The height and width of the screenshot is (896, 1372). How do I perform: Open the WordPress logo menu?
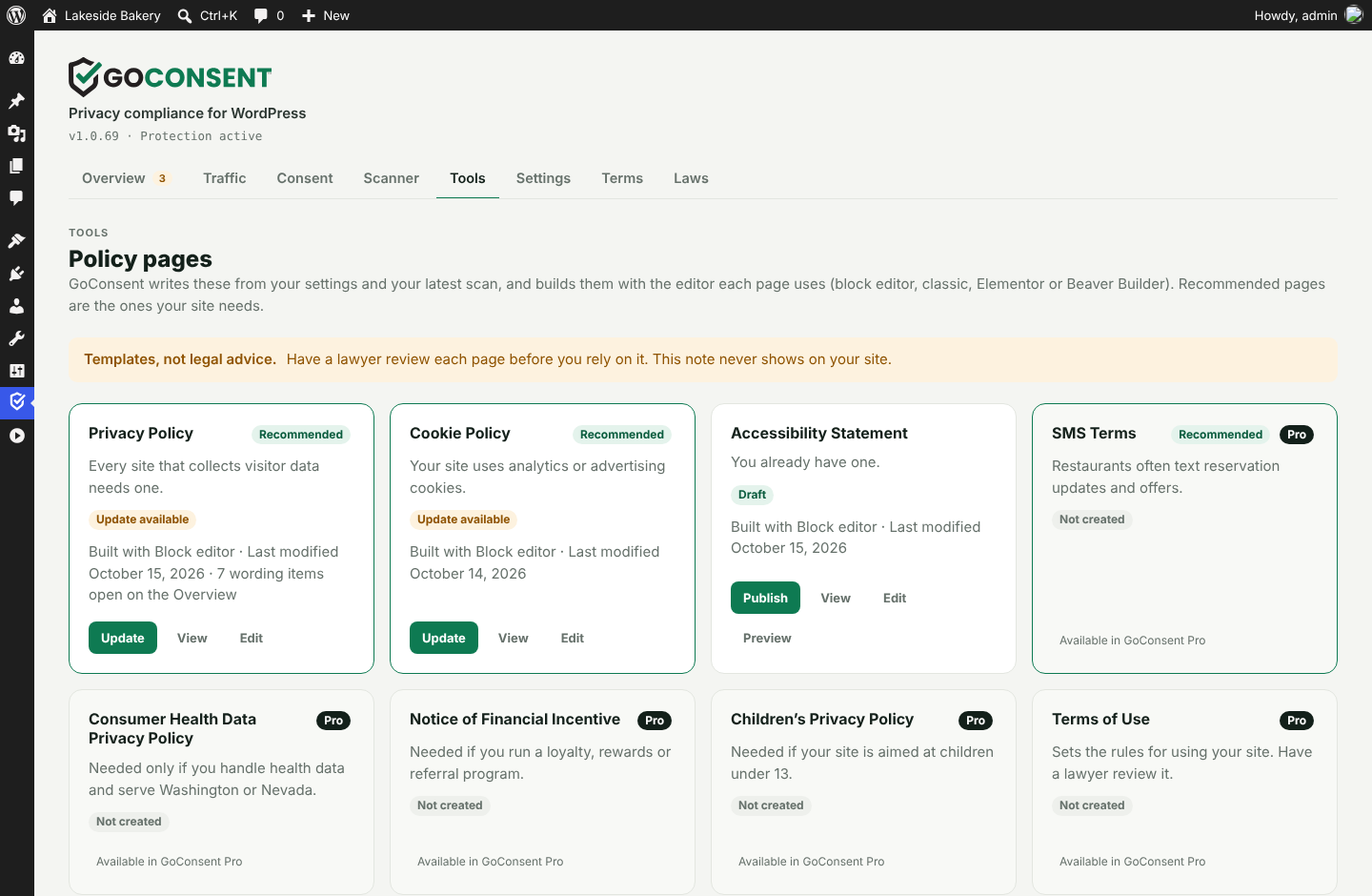[16, 15]
